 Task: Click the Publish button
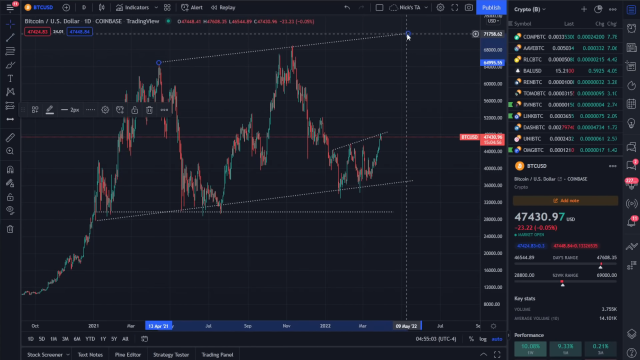point(491,7)
